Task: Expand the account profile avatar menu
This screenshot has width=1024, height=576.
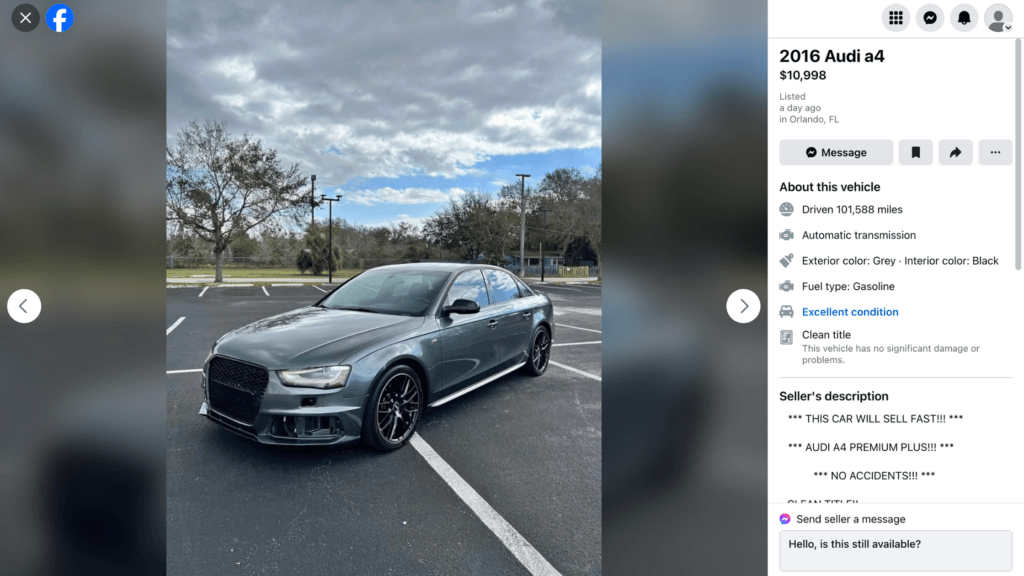Action: pos(998,18)
